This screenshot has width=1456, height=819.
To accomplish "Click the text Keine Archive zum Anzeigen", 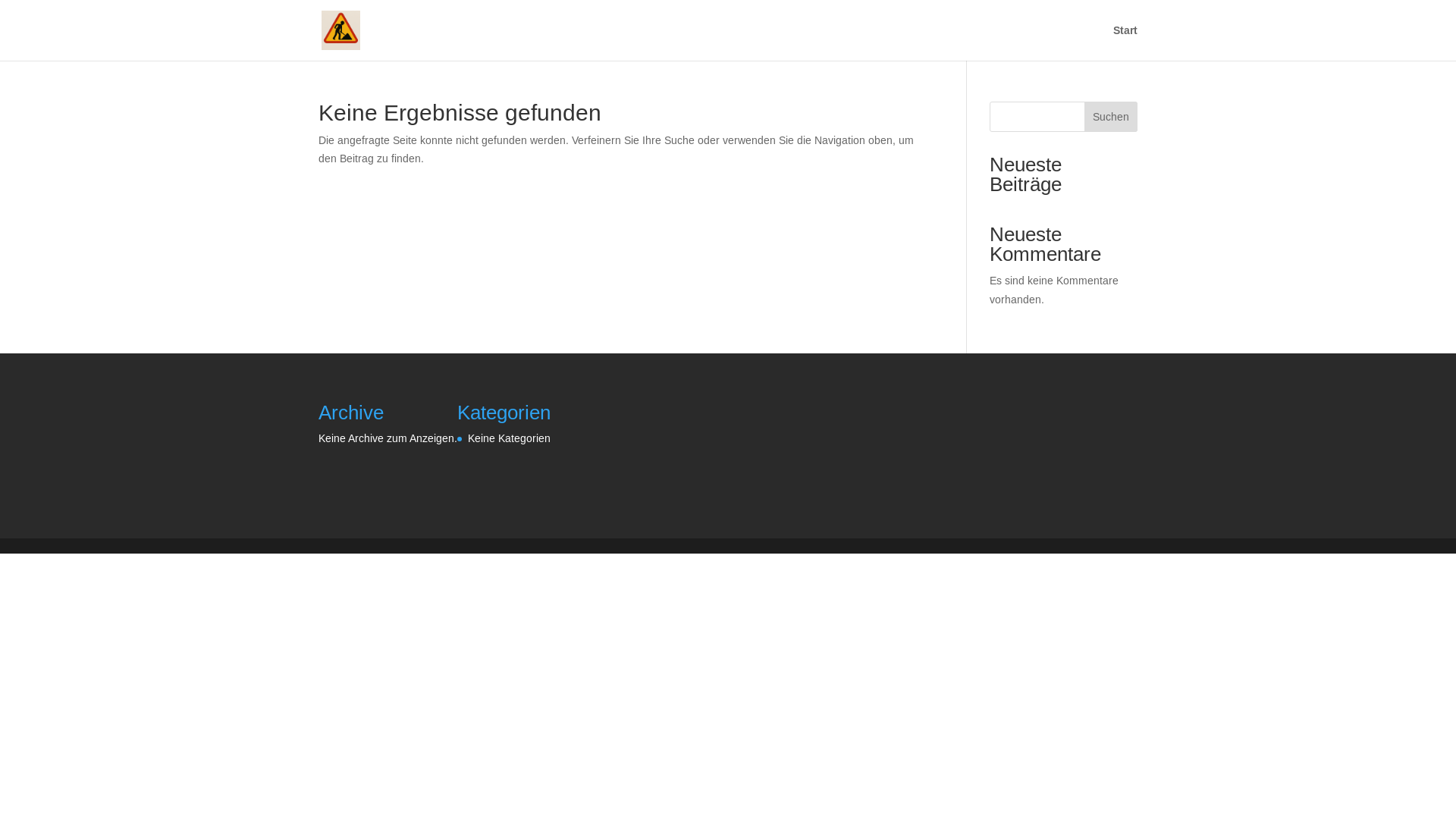I will (388, 438).
